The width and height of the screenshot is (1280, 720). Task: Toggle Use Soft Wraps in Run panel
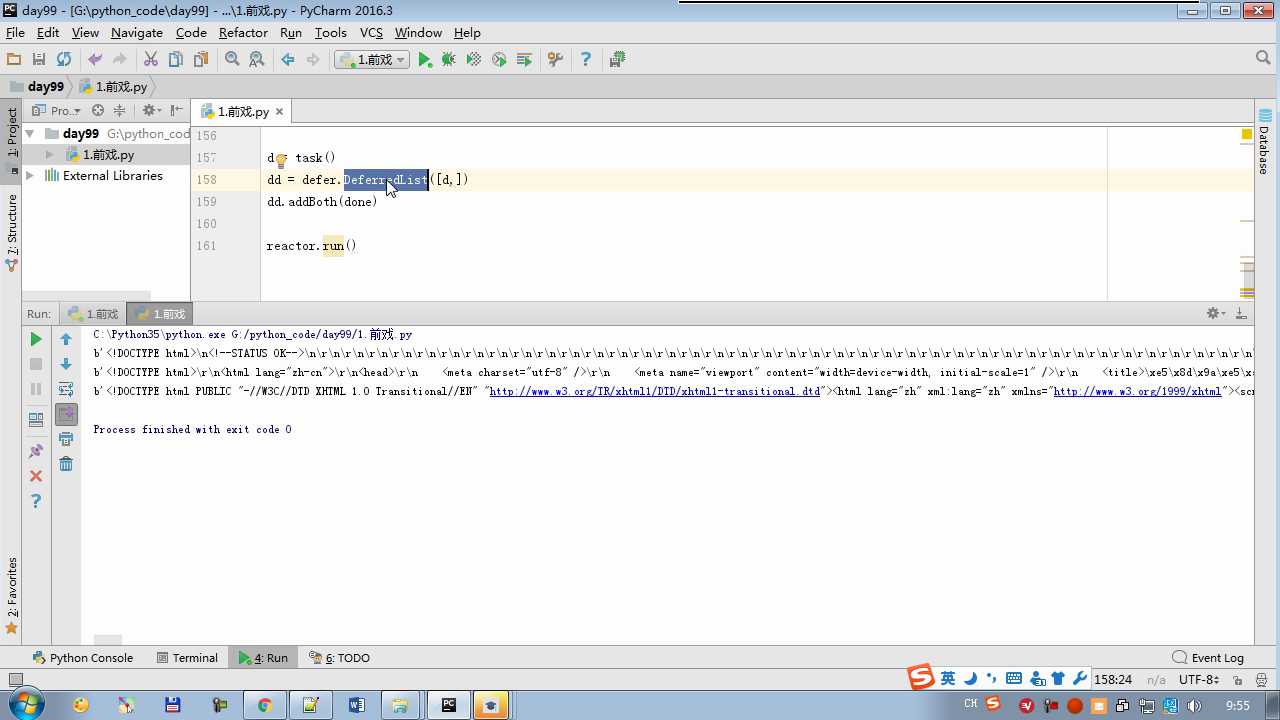coord(66,389)
